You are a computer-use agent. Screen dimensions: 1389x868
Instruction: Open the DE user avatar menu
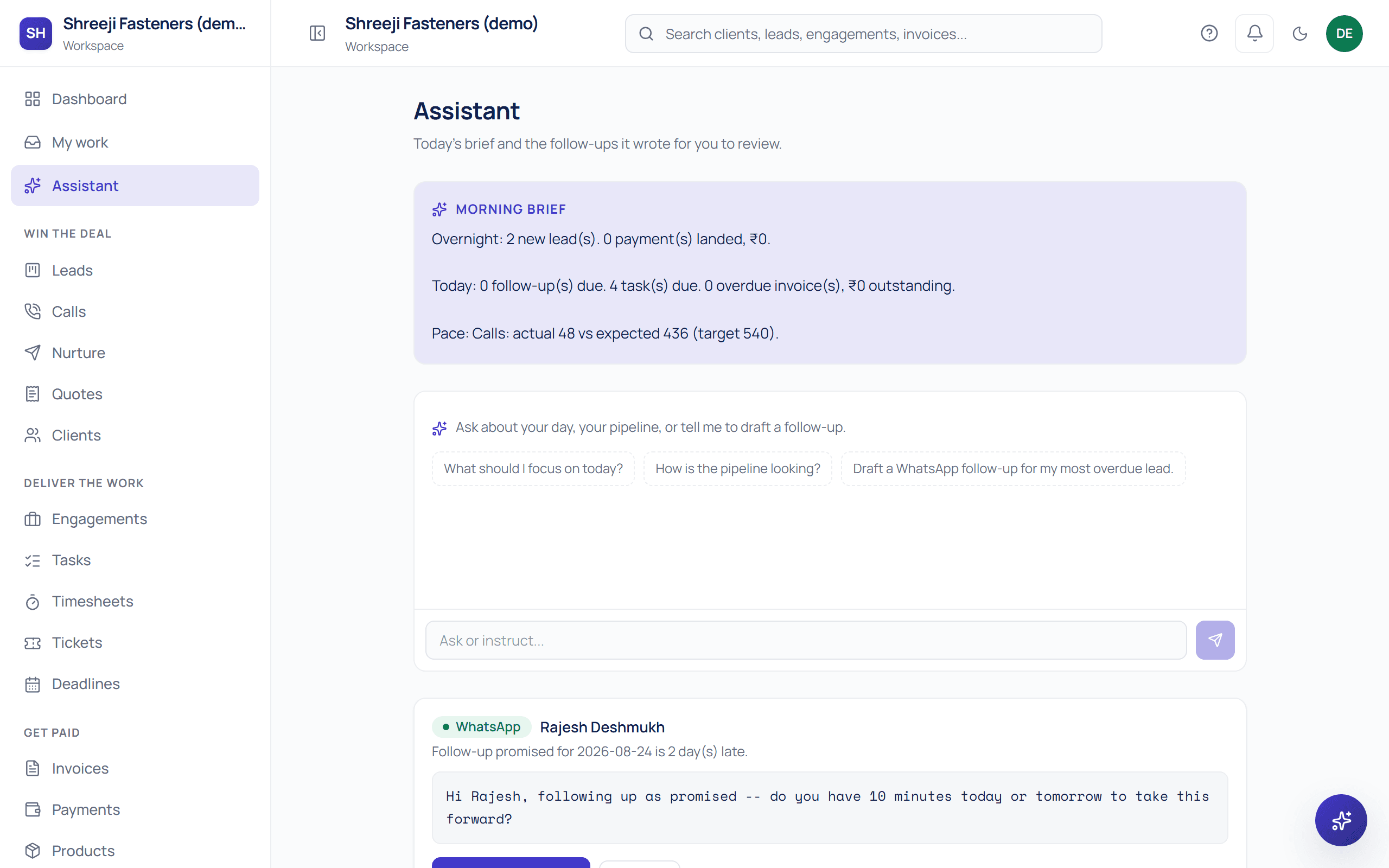[x=1344, y=33]
